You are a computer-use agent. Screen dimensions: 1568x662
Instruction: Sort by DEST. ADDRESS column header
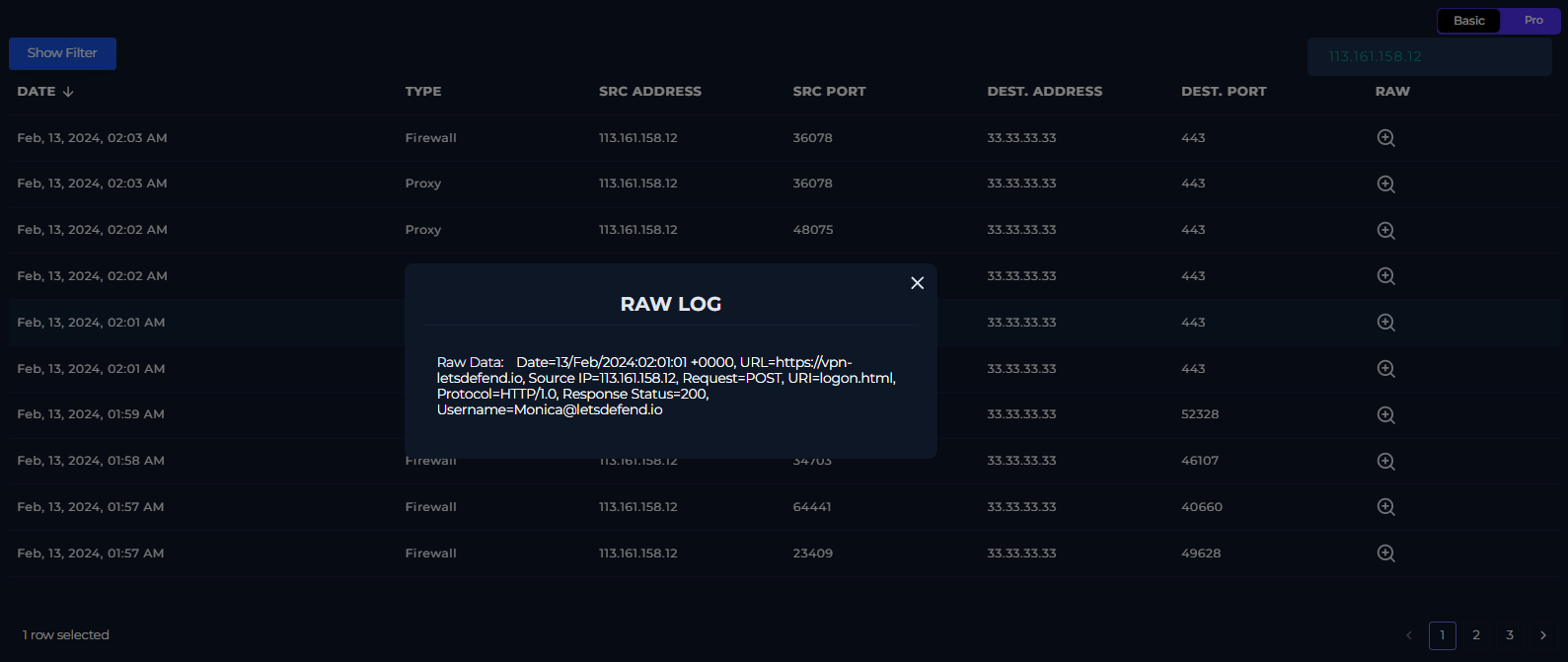pyautogui.click(x=1045, y=92)
